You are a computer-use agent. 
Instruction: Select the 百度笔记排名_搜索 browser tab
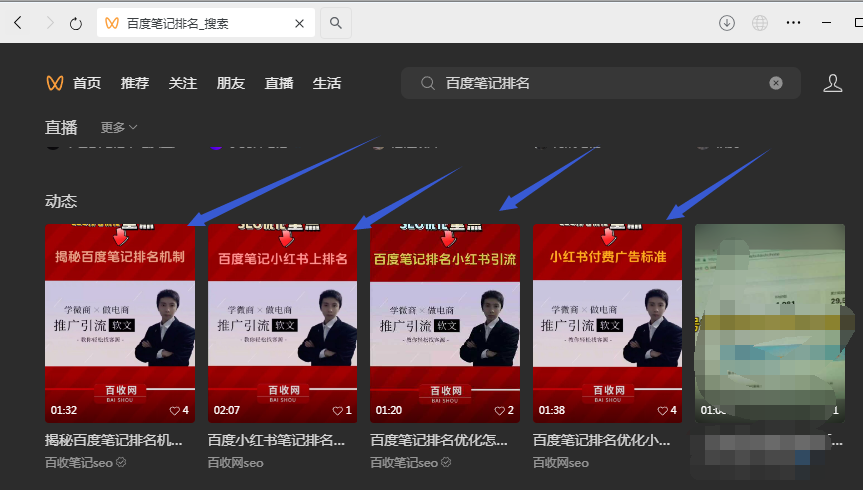click(x=206, y=23)
